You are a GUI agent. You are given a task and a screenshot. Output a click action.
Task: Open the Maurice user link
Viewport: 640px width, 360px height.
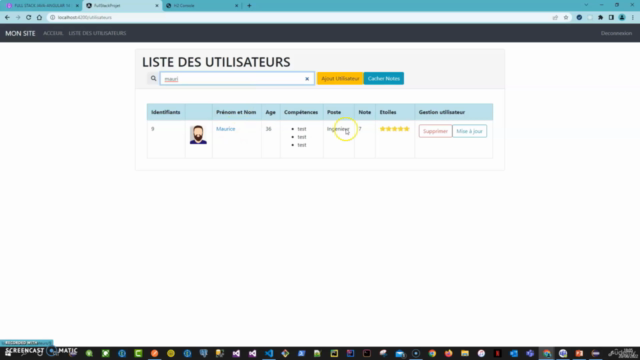(226, 129)
